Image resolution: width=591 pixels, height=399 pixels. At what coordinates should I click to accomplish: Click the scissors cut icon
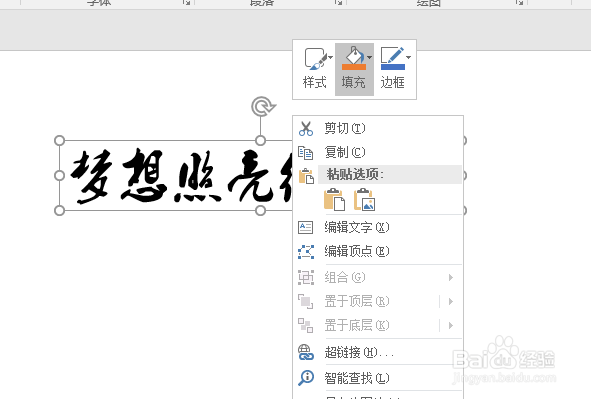[x=306, y=128]
